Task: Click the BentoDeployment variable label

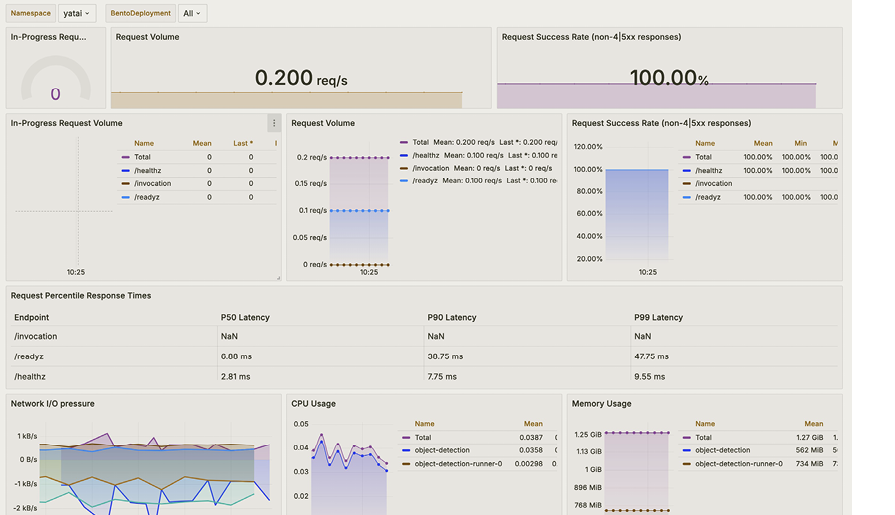Action: coord(140,13)
